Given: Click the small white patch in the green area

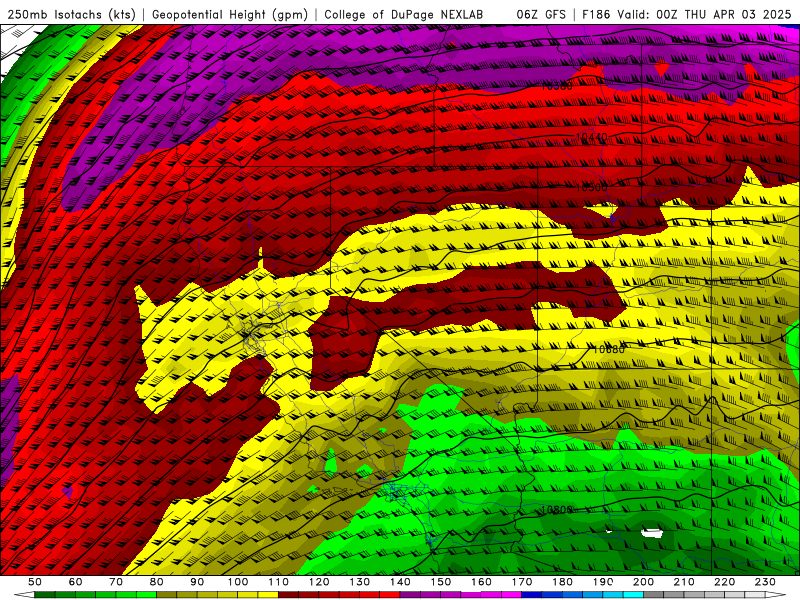Looking at the screenshot, I should tap(652, 533).
